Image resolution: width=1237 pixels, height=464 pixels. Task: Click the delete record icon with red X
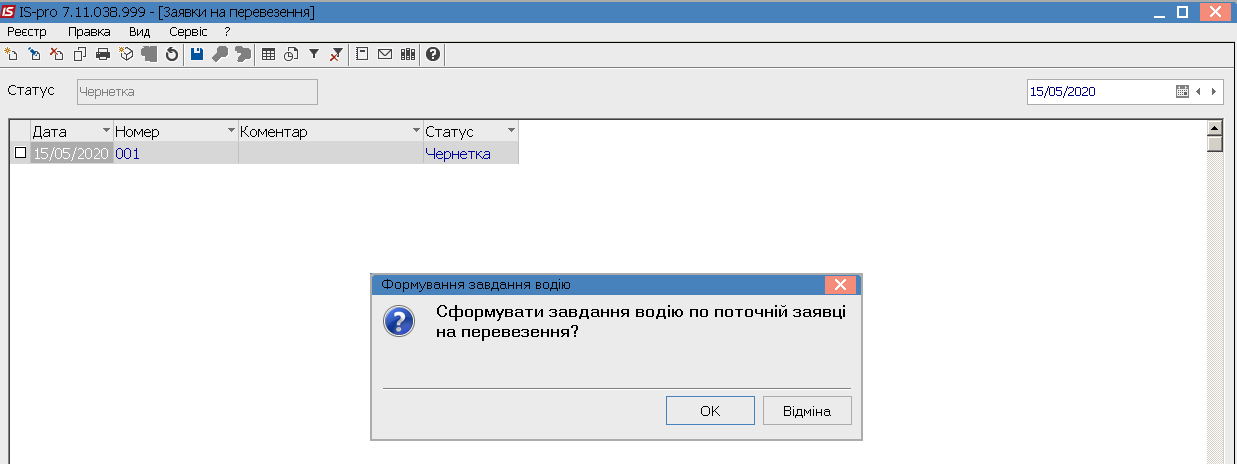56,54
